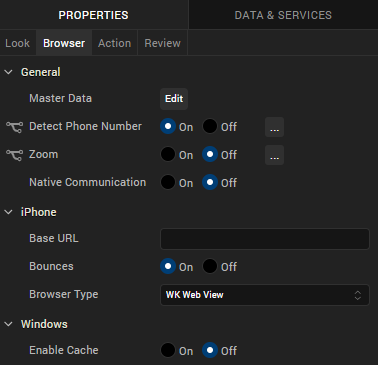Click the fork icon beside Detect Phone Number
This screenshot has width=378, height=365.
pyautogui.click(x=14, y=127)
